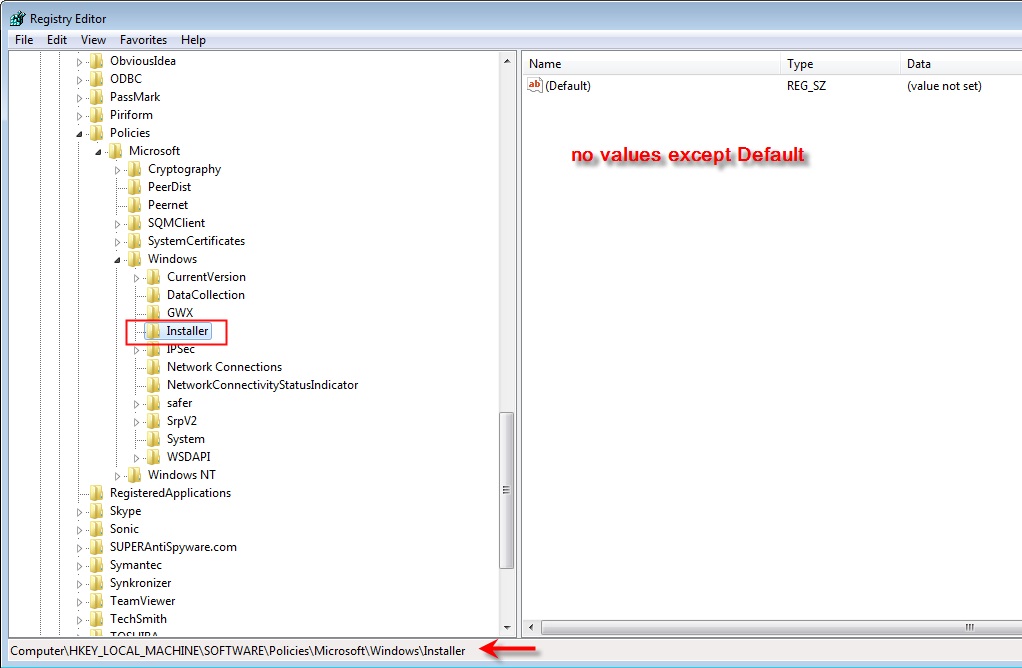Click the TeamViewer folder icon
This screenshot has height=668, width=1022.
pos(98,600)
